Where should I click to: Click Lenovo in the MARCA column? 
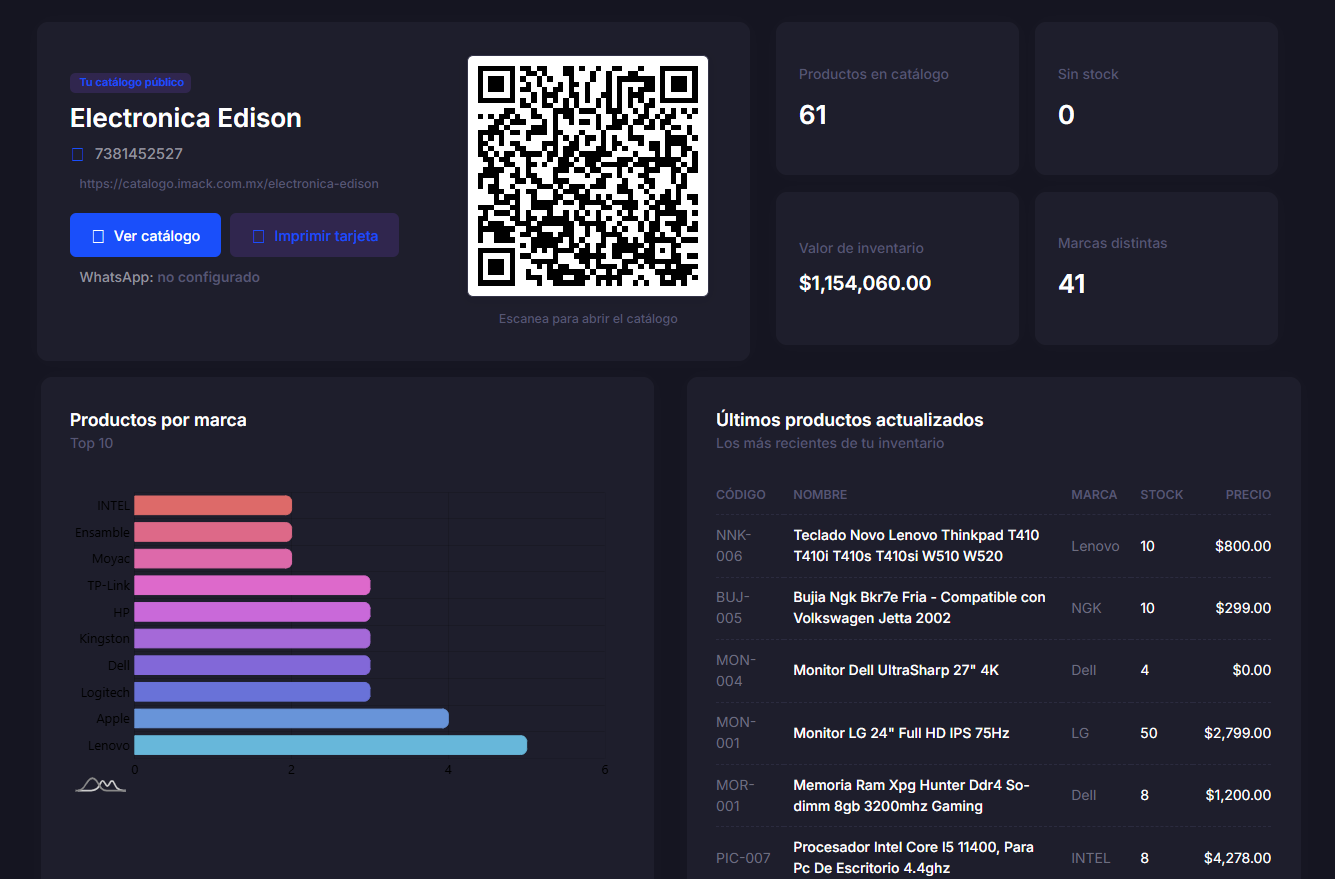(x=1095, y=546)
